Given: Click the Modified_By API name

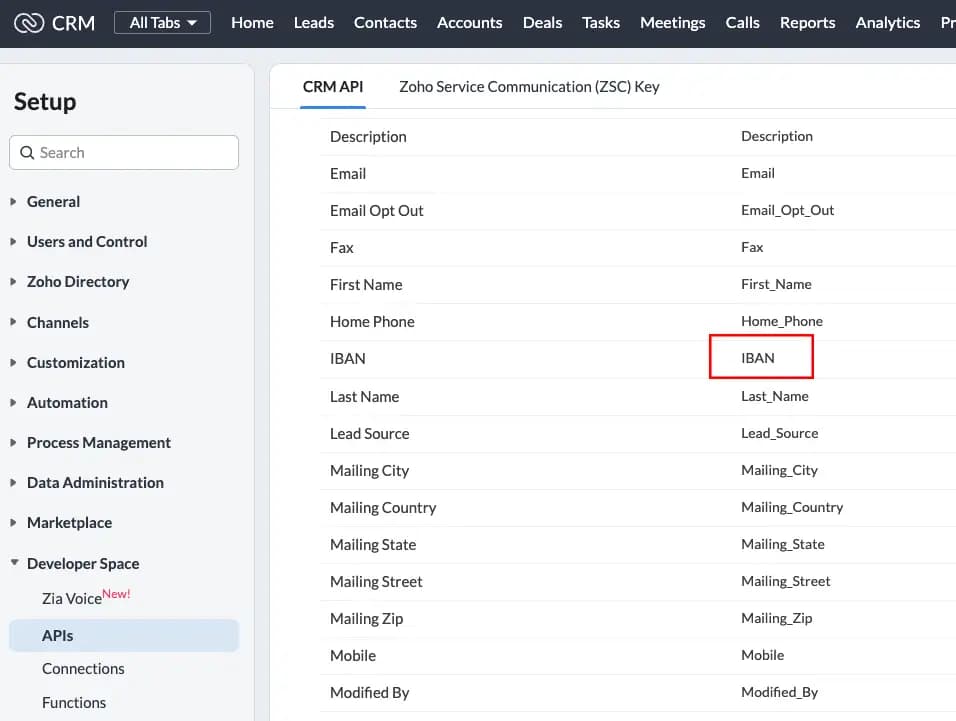Looking at the screenshot, I should [779, 692].
